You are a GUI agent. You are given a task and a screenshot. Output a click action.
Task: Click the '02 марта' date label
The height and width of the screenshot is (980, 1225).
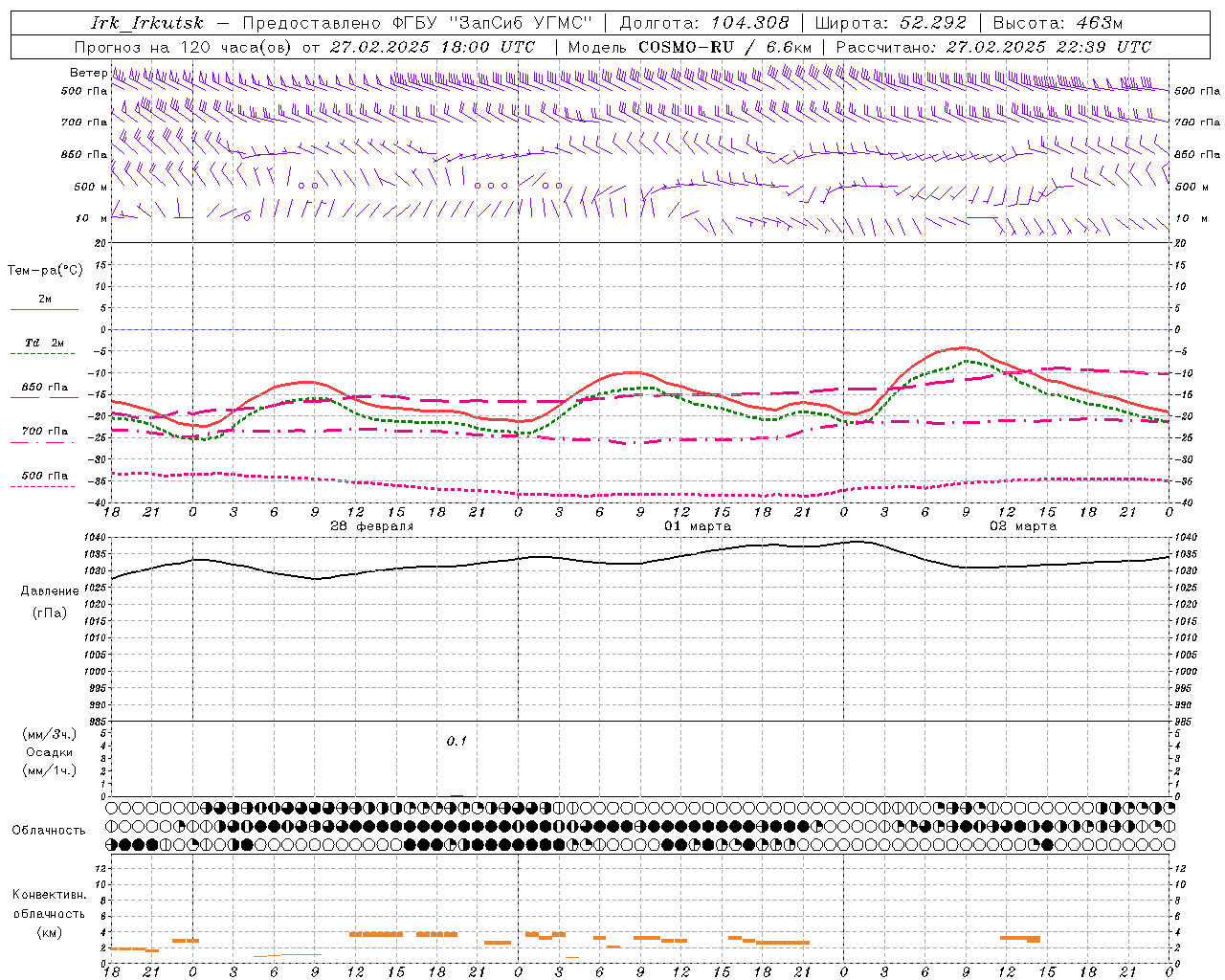click(1023, 526)
